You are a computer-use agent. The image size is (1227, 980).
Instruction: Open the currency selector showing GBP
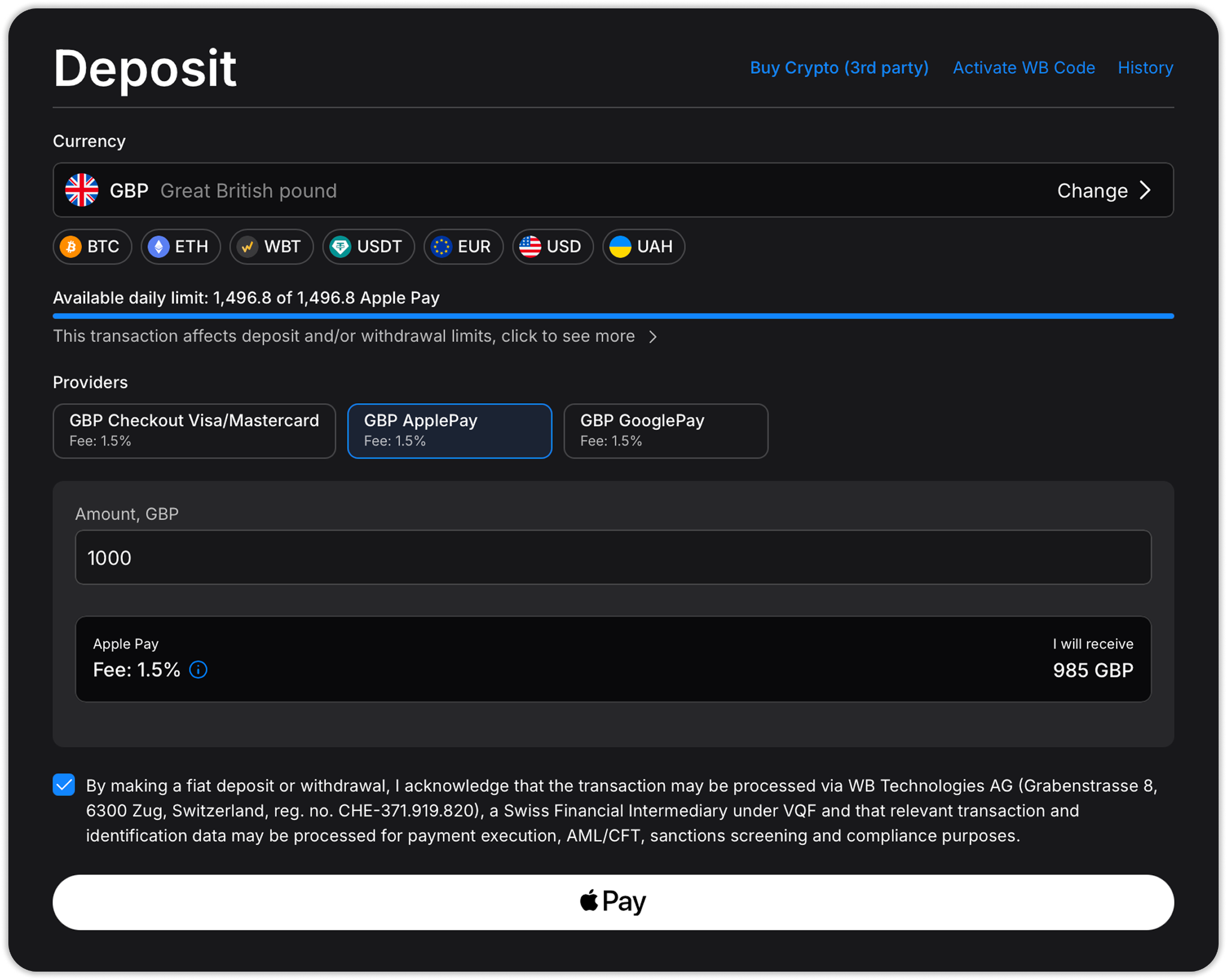(613, 190)
